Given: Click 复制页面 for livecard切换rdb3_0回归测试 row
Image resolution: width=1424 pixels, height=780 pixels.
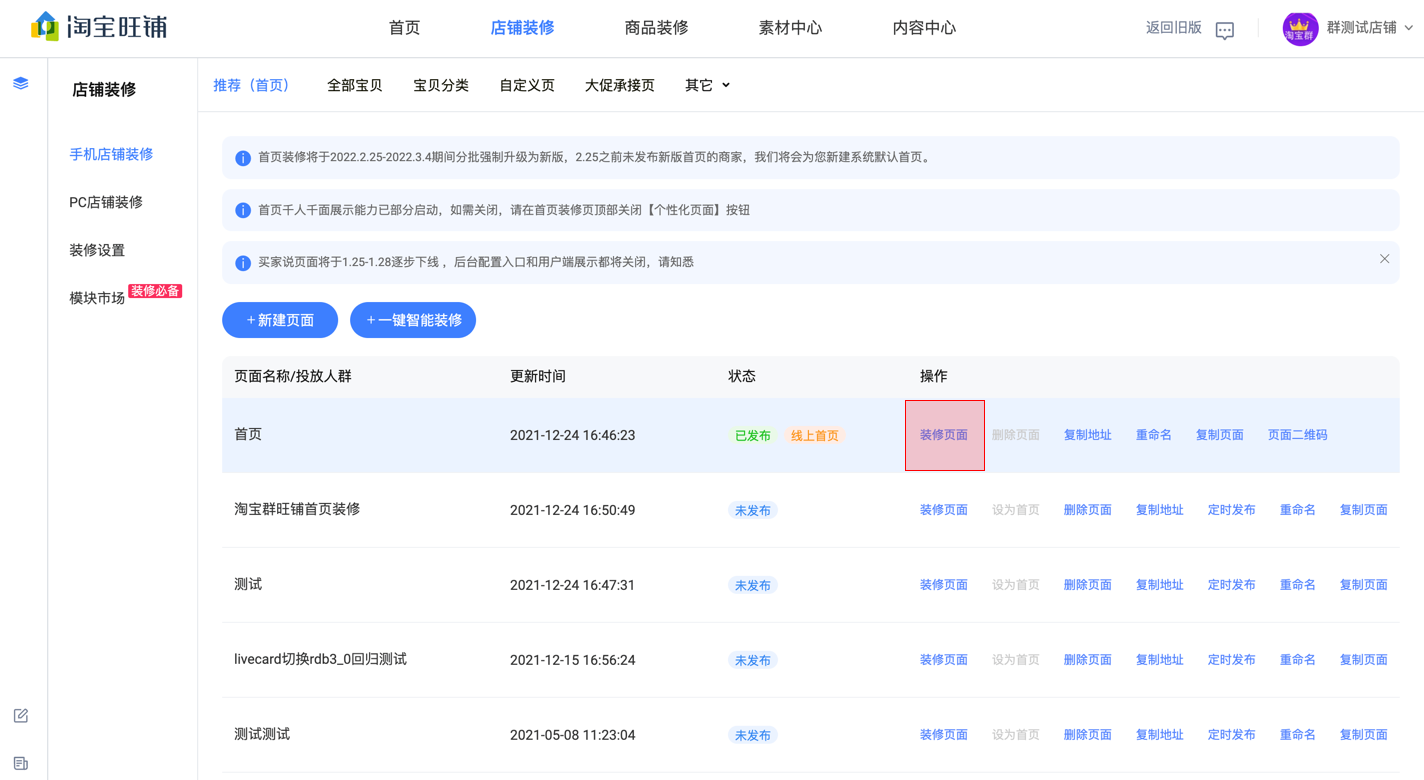Looking at the screenshot, I should (1364, 660).
